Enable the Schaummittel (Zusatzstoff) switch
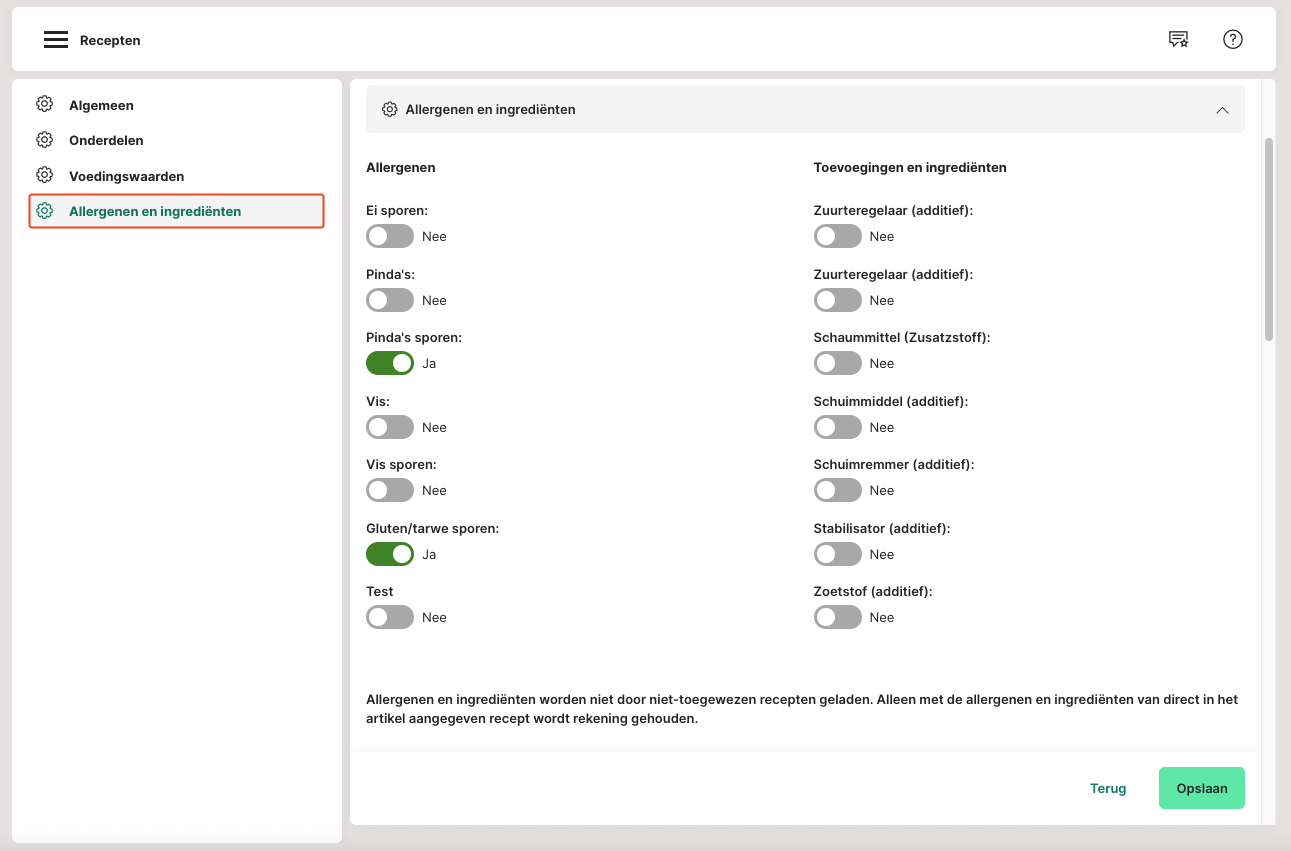 [838, 363]
